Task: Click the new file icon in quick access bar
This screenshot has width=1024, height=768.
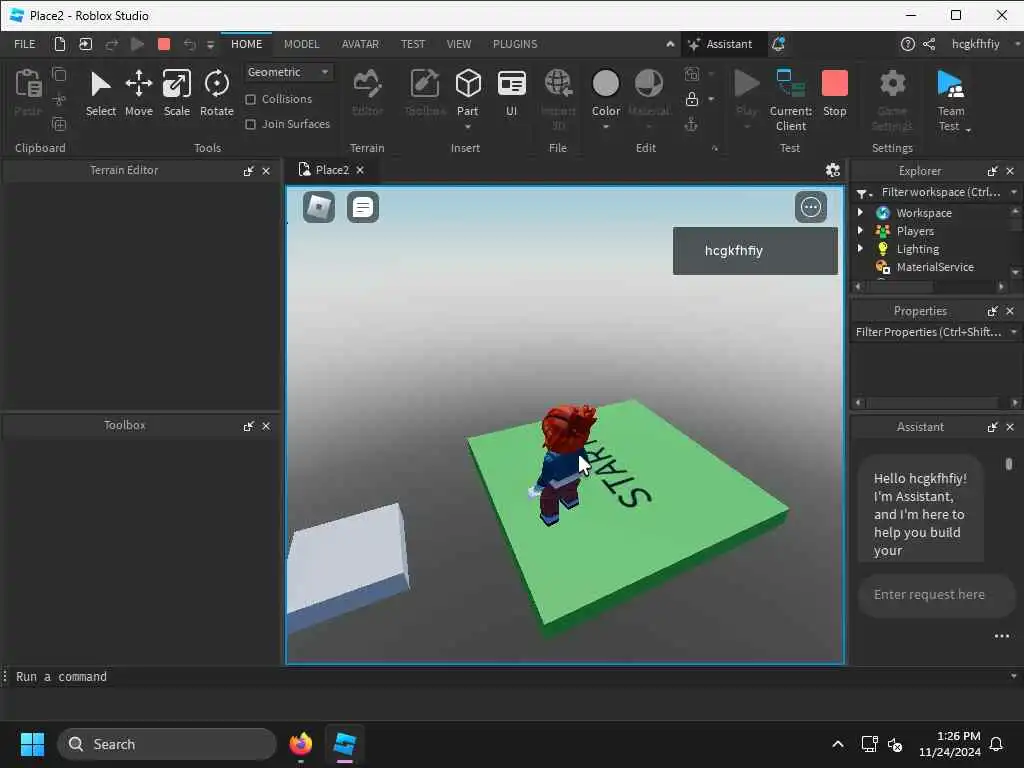Action: click(59, 44)
